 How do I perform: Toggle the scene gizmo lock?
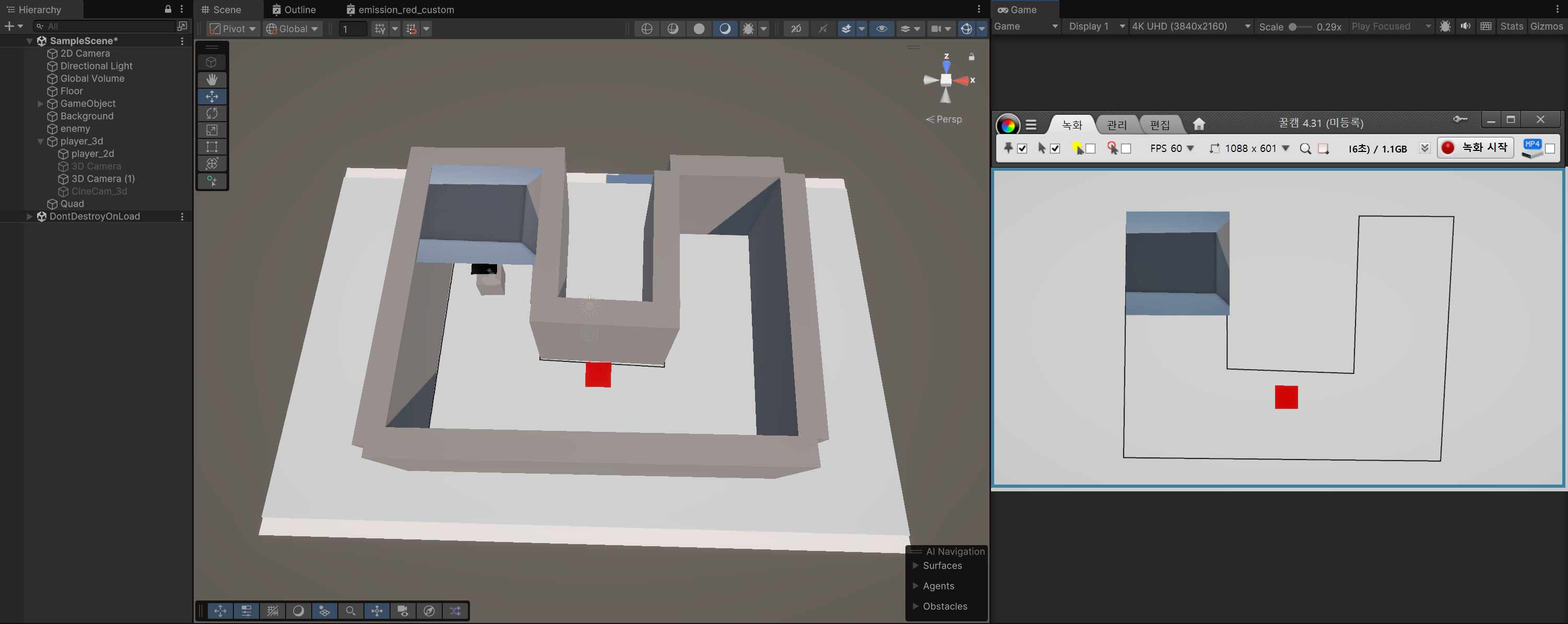pyautogui.click(x=972, y=56)
